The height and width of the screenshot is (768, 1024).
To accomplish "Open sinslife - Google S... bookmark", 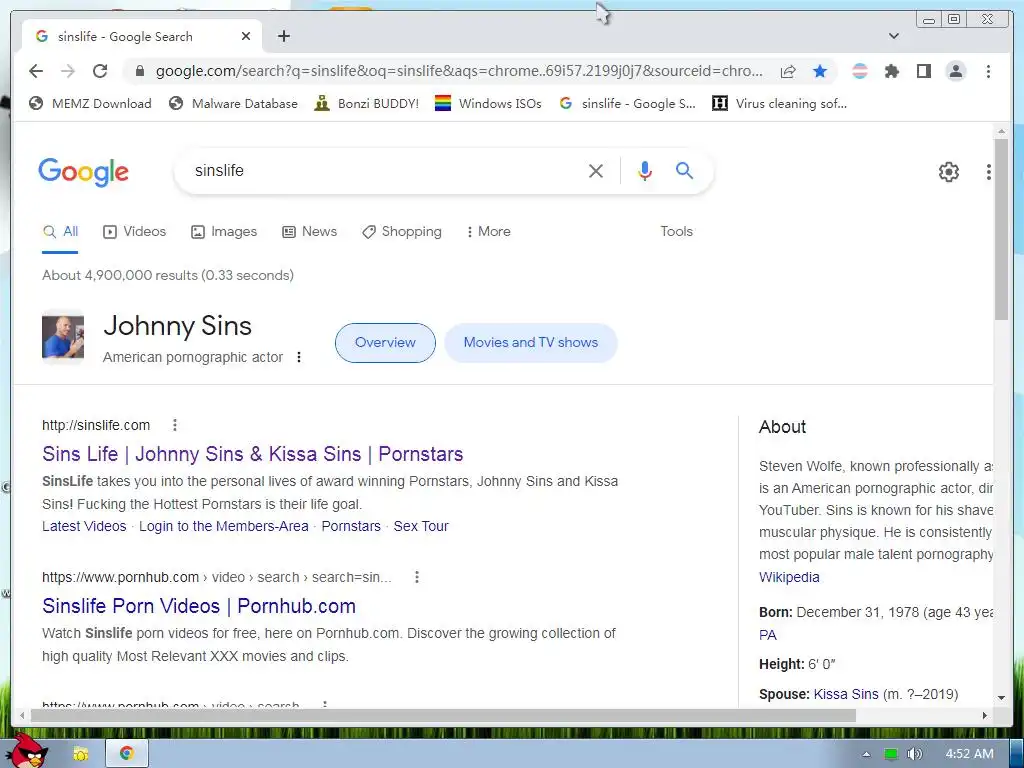I will pyautogui.click(x=628, y=103).
